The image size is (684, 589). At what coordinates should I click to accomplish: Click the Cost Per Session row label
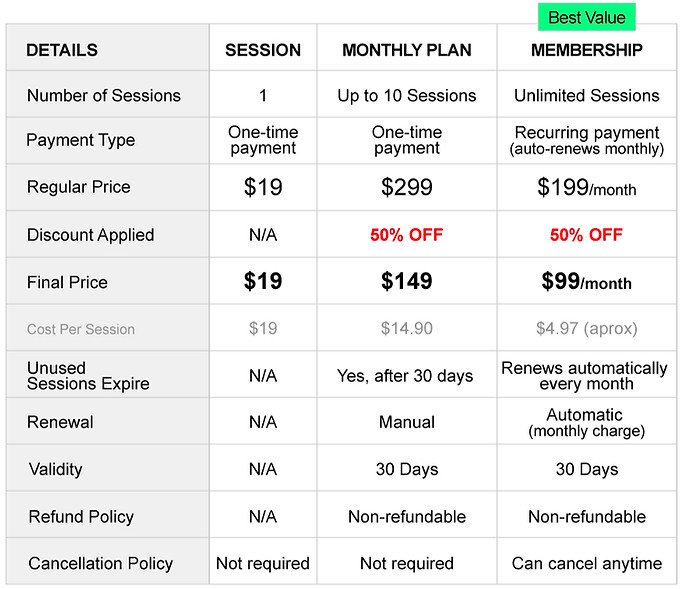pos(81,329)
